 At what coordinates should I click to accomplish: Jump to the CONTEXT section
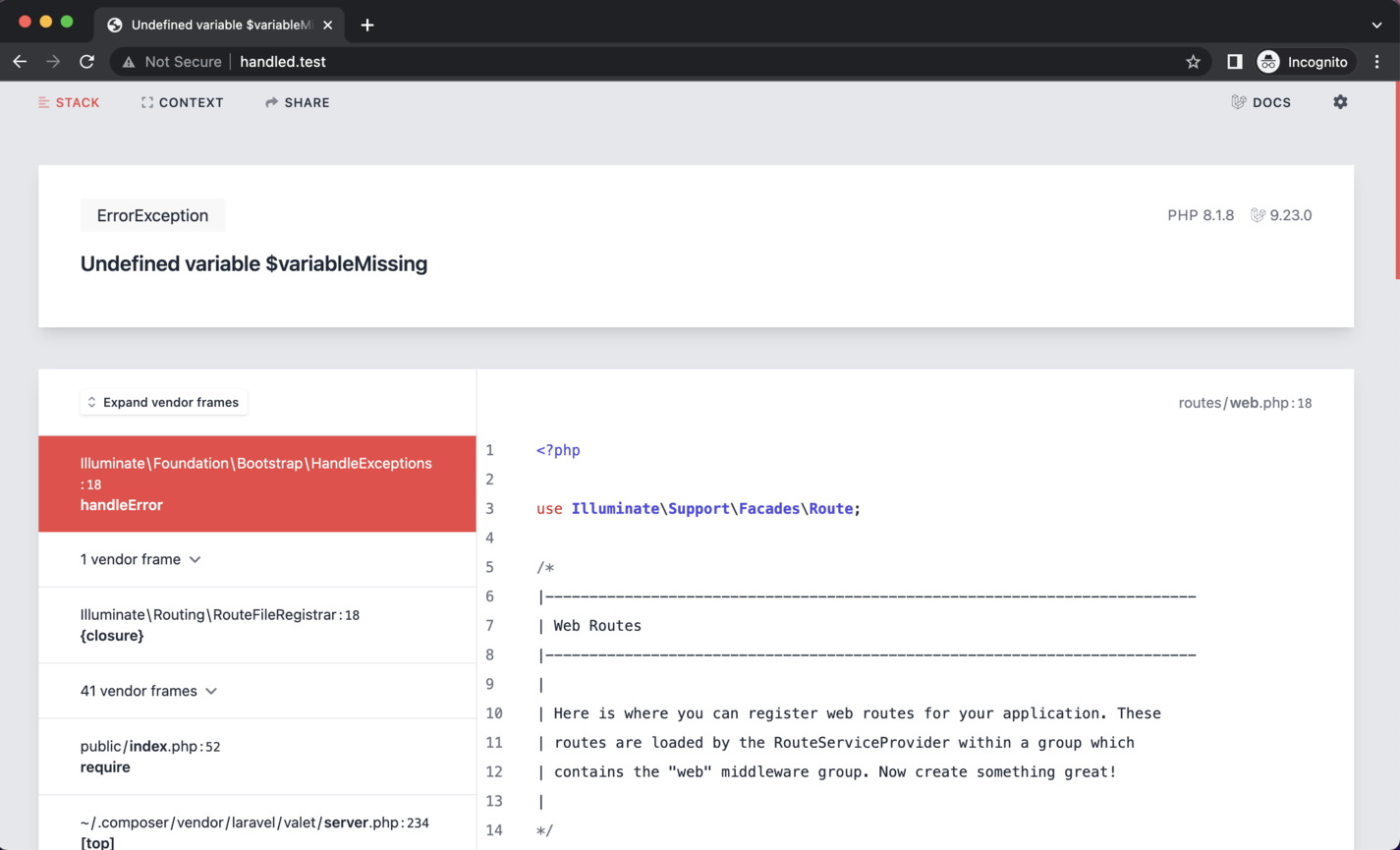183,102
